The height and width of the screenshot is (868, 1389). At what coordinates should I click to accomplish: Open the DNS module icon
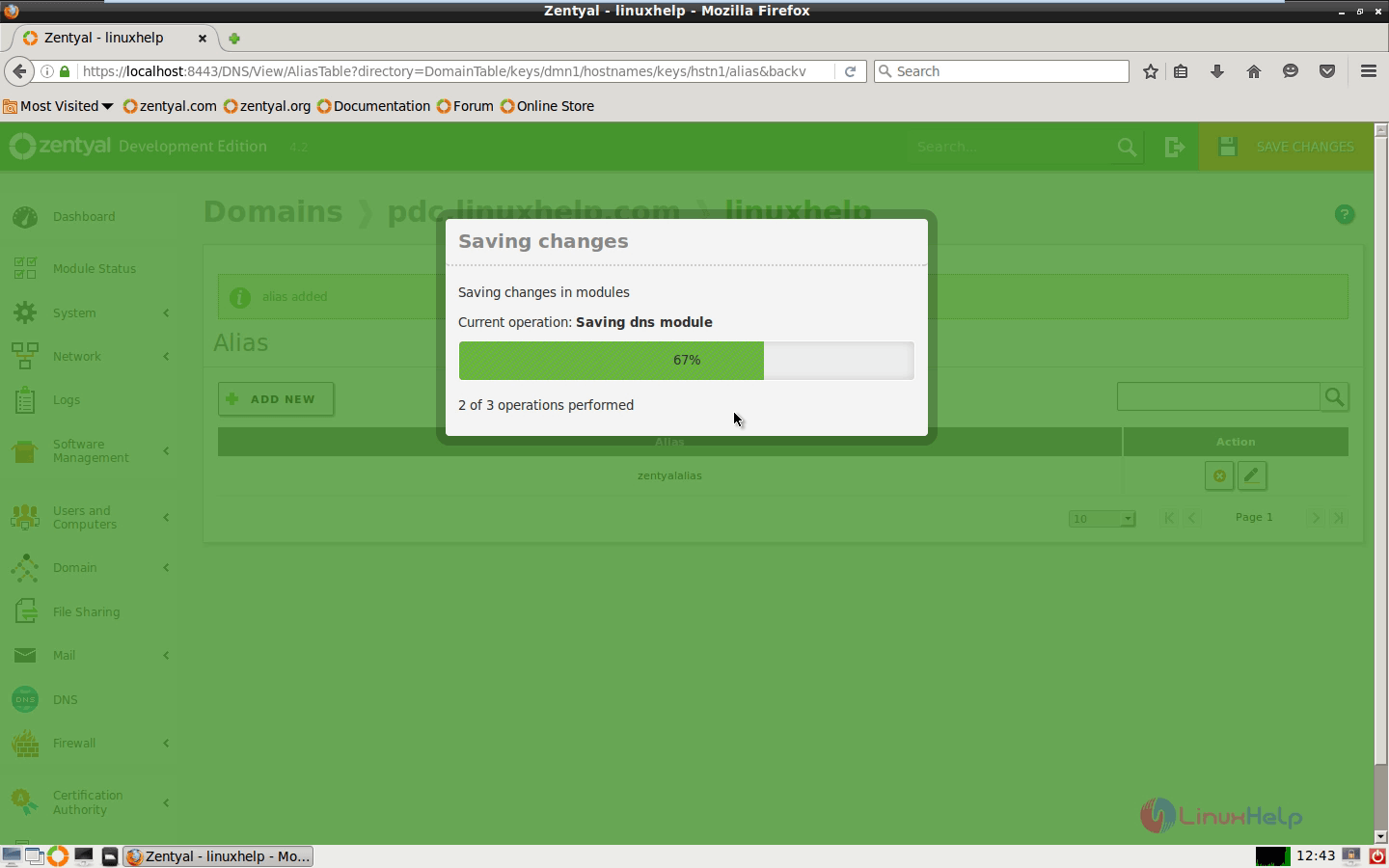(25, 699)
